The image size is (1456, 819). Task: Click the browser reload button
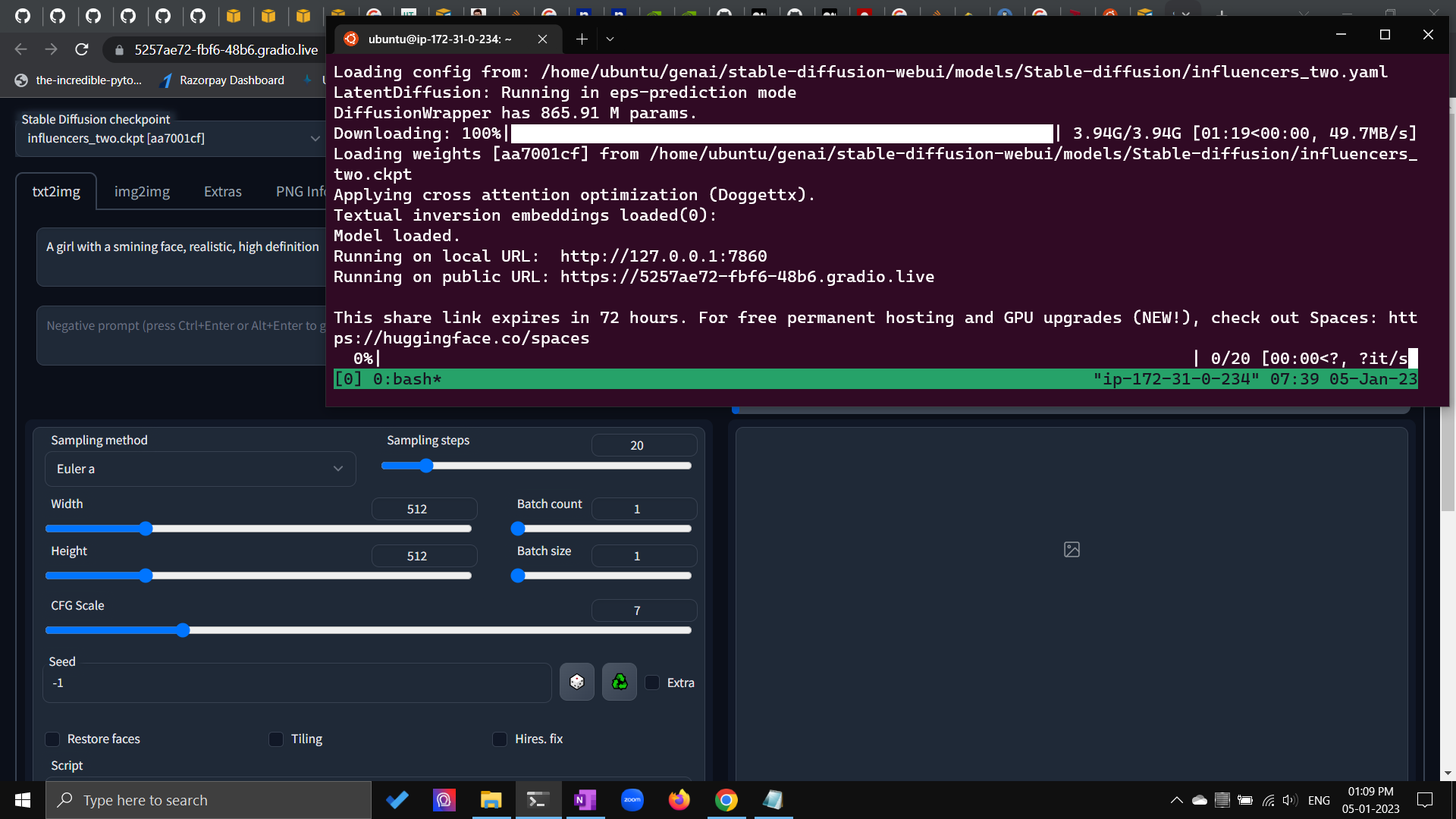pos(82,49)
